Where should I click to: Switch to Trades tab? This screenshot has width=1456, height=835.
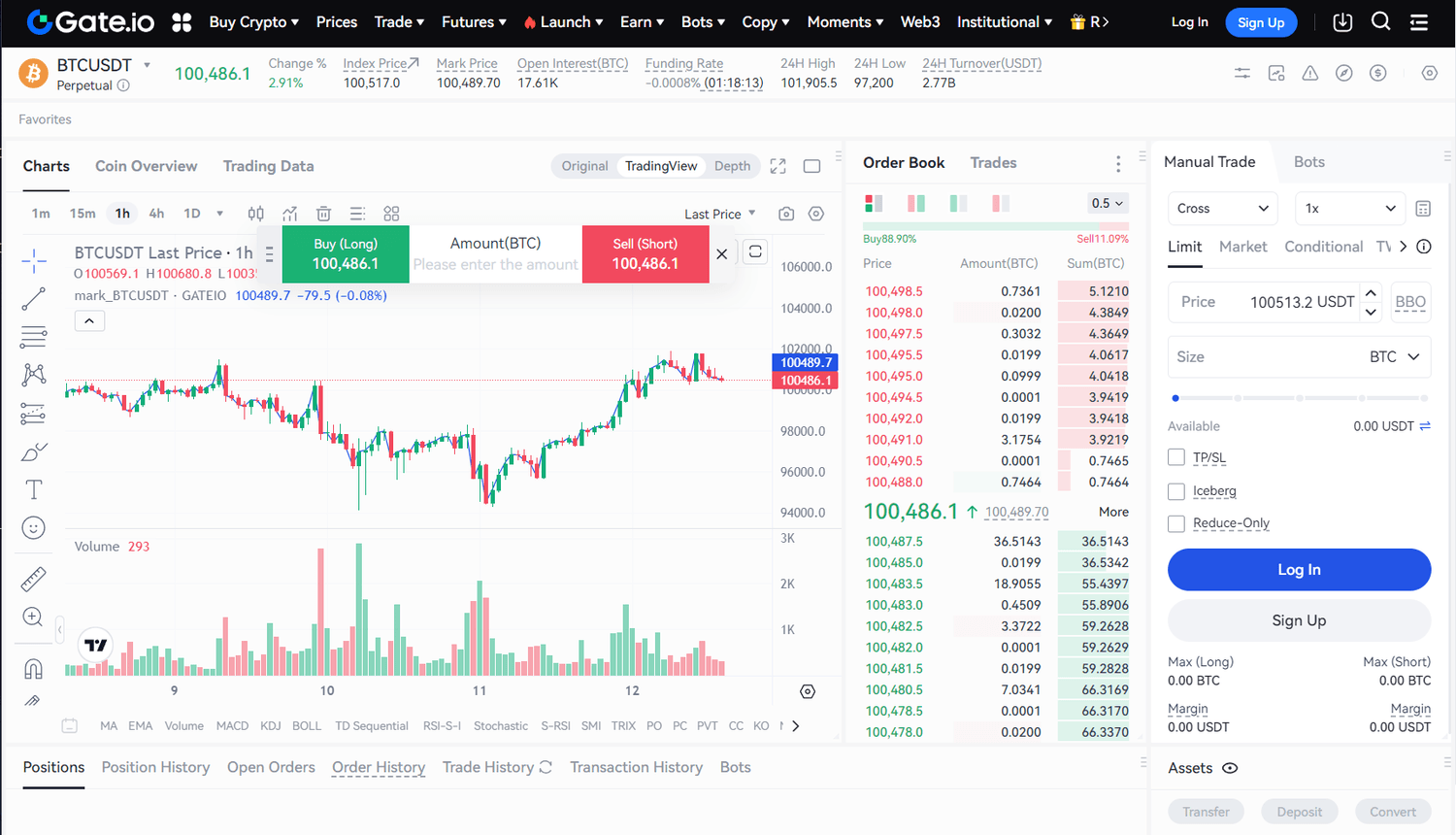(x=993, y=162)
